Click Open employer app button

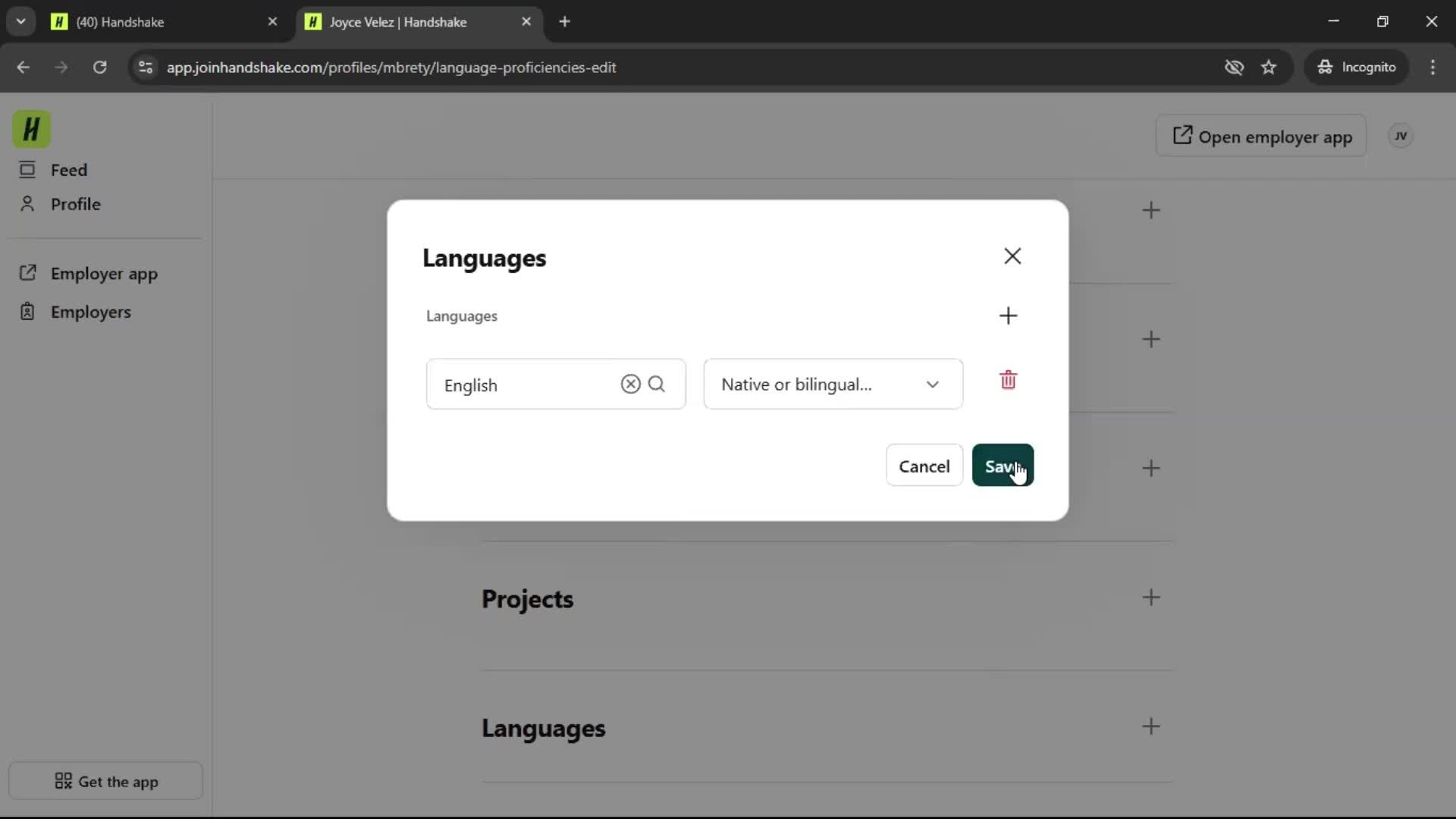point(1261,136)
